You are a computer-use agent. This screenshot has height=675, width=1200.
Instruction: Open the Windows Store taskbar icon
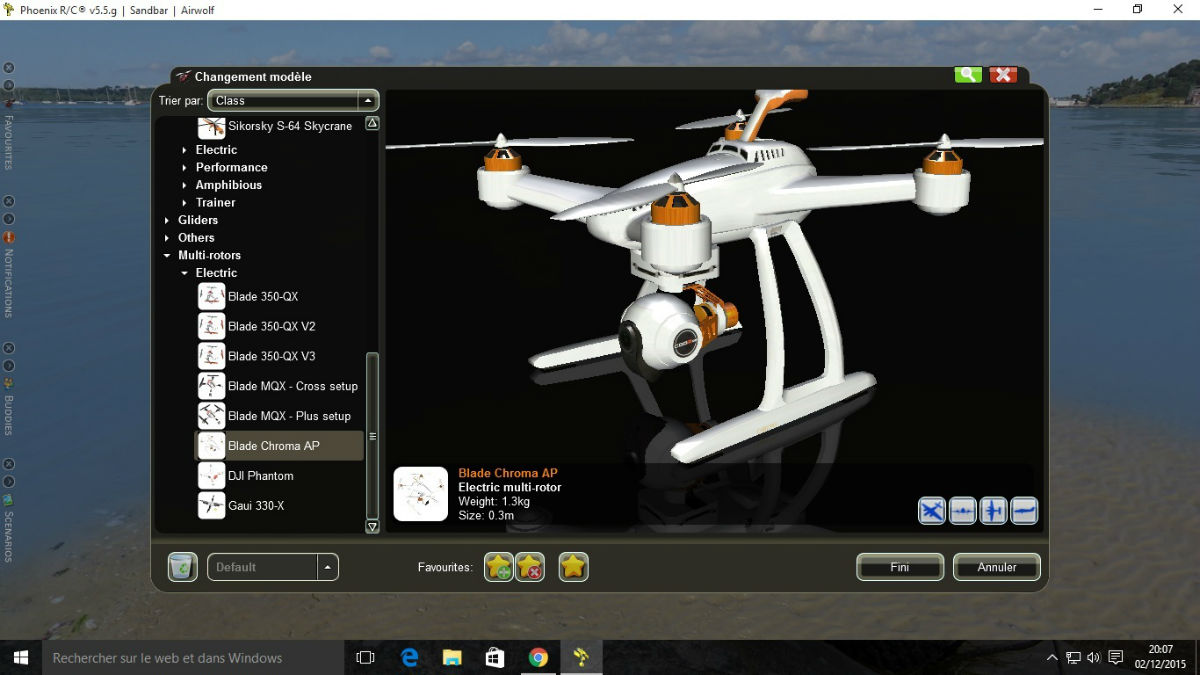tap(495, 657)
